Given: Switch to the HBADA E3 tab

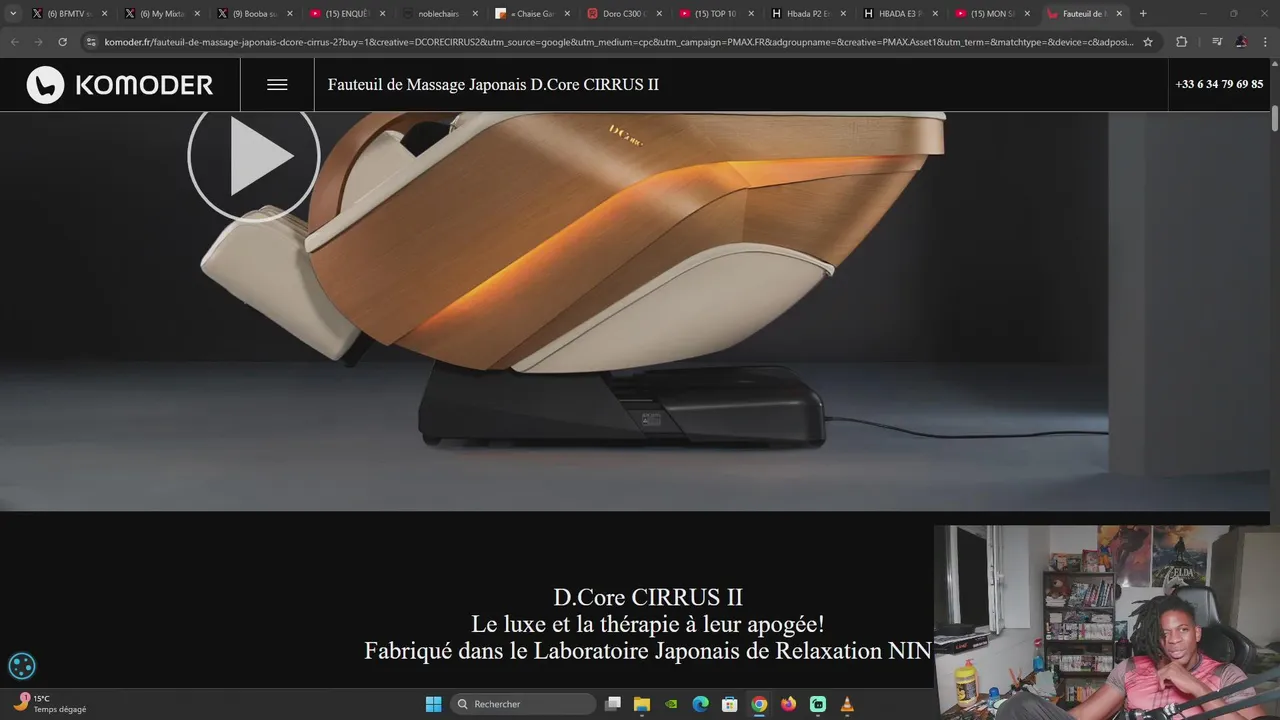Looking at the screenshot, I should [900, 14].
